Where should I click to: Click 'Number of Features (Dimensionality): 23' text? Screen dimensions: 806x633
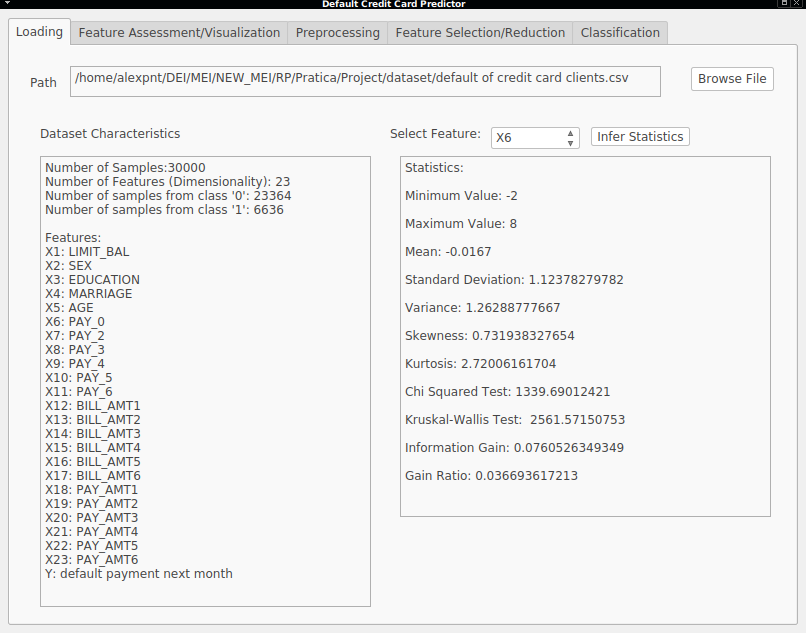(168, 182)
